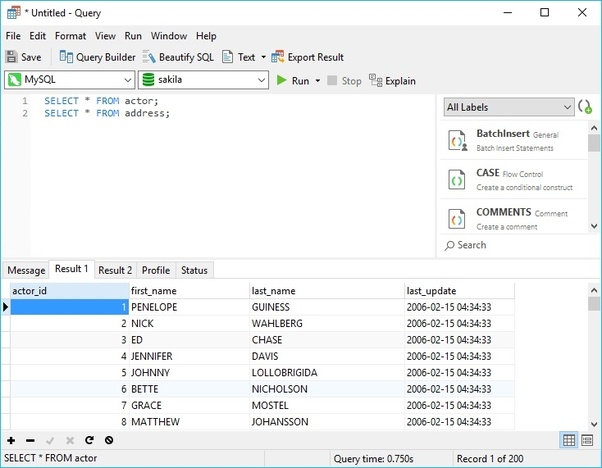Screen dimensions: 602x468
Task: Discard changes X icon
Action: 69,440
